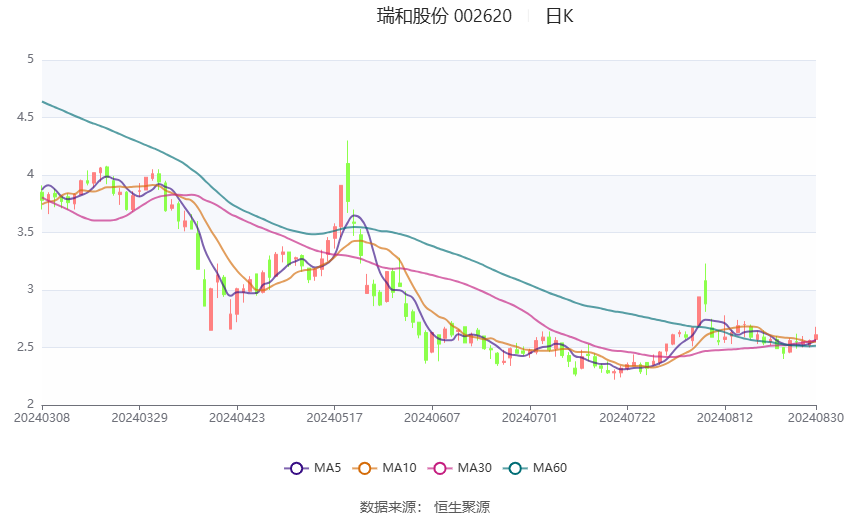
Task: Toggle the MA60 legend series
Action: [x=535, y=468]
